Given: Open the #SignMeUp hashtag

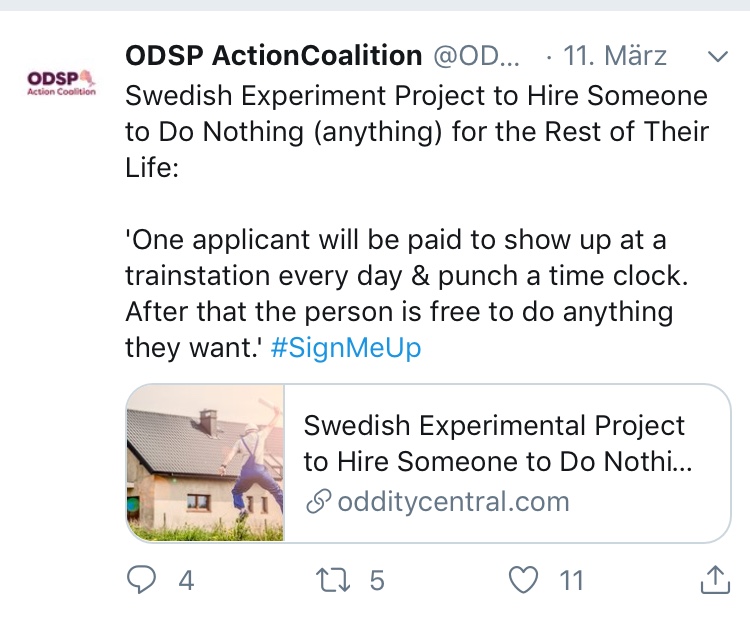Looking at the screenshot, I should 346,348.
